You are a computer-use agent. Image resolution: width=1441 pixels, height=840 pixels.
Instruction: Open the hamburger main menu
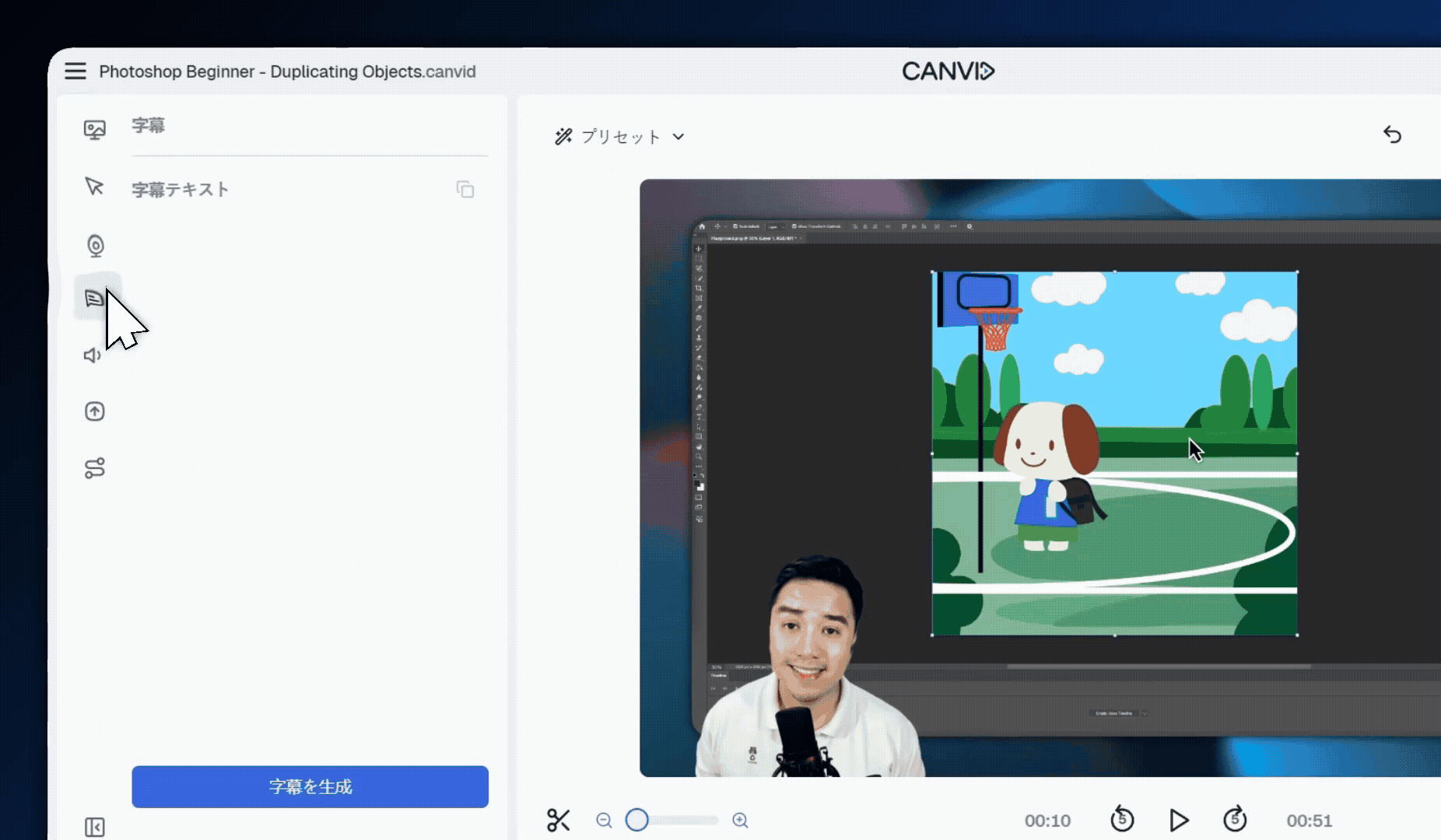[x=75, y=72]
